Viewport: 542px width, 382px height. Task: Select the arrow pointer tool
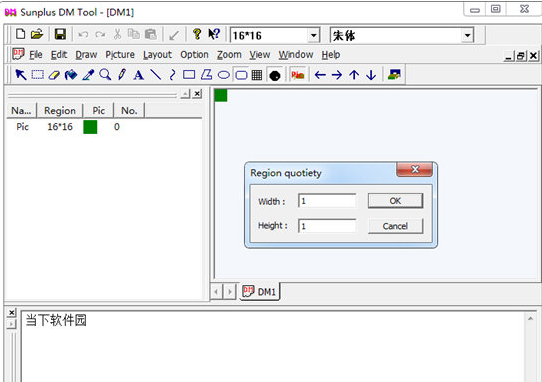21,74
